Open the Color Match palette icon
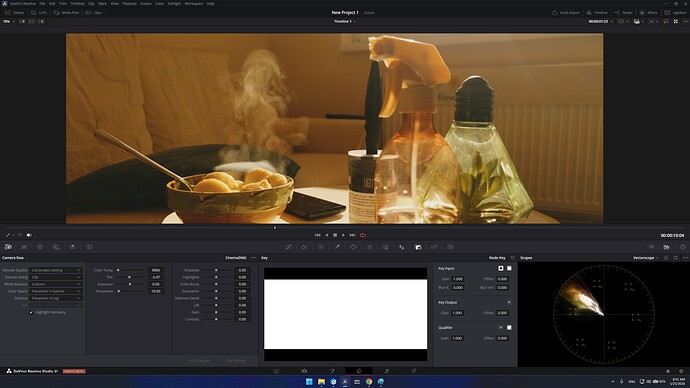This screenshot has width=690, height=388. pos(24,247)
